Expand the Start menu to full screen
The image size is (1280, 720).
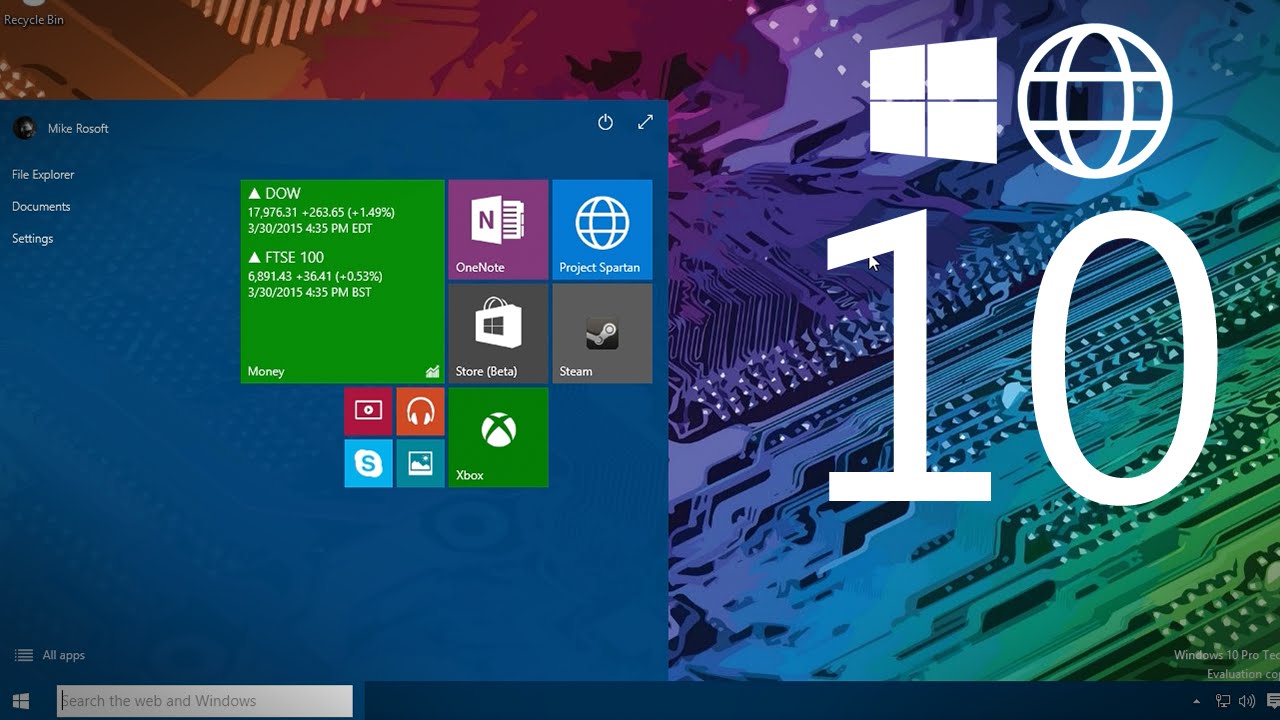pyautogui.click(x=645, y=122)
